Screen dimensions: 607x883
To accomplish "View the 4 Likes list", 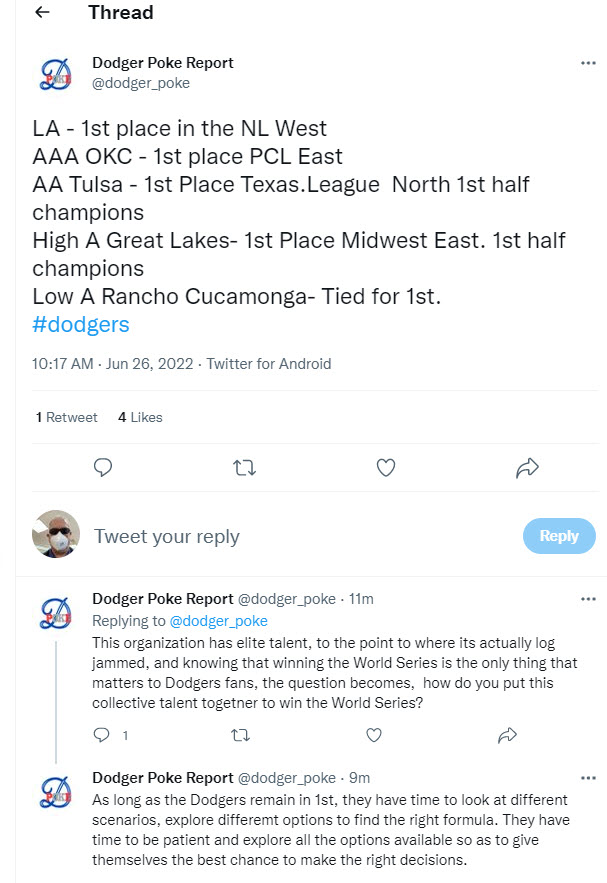I will pos(140,417).
